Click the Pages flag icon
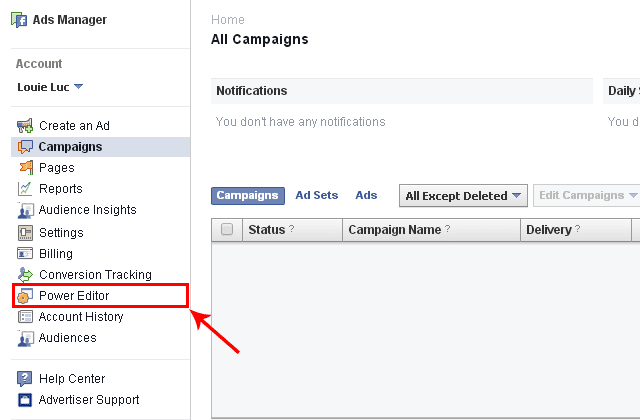The image size is (640, 420). point(26,168)
